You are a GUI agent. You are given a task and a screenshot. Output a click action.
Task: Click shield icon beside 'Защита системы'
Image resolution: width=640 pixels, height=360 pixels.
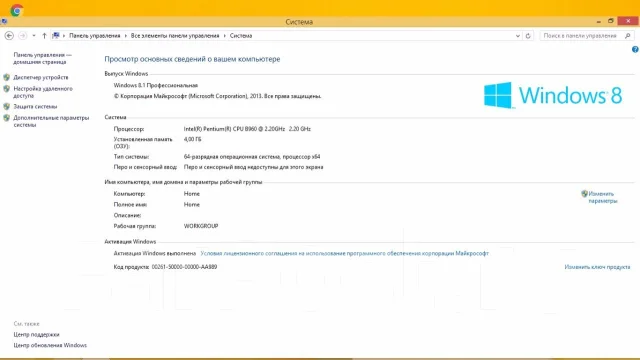coord(7,107)
